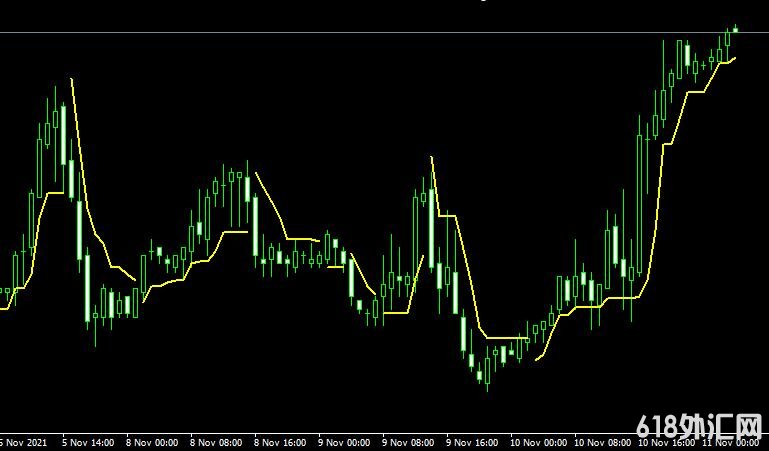The width and height of the screenshot is (769, 451).
Task: Select the 11 Nov 00:00 time label
Action: tap(733, 441)
